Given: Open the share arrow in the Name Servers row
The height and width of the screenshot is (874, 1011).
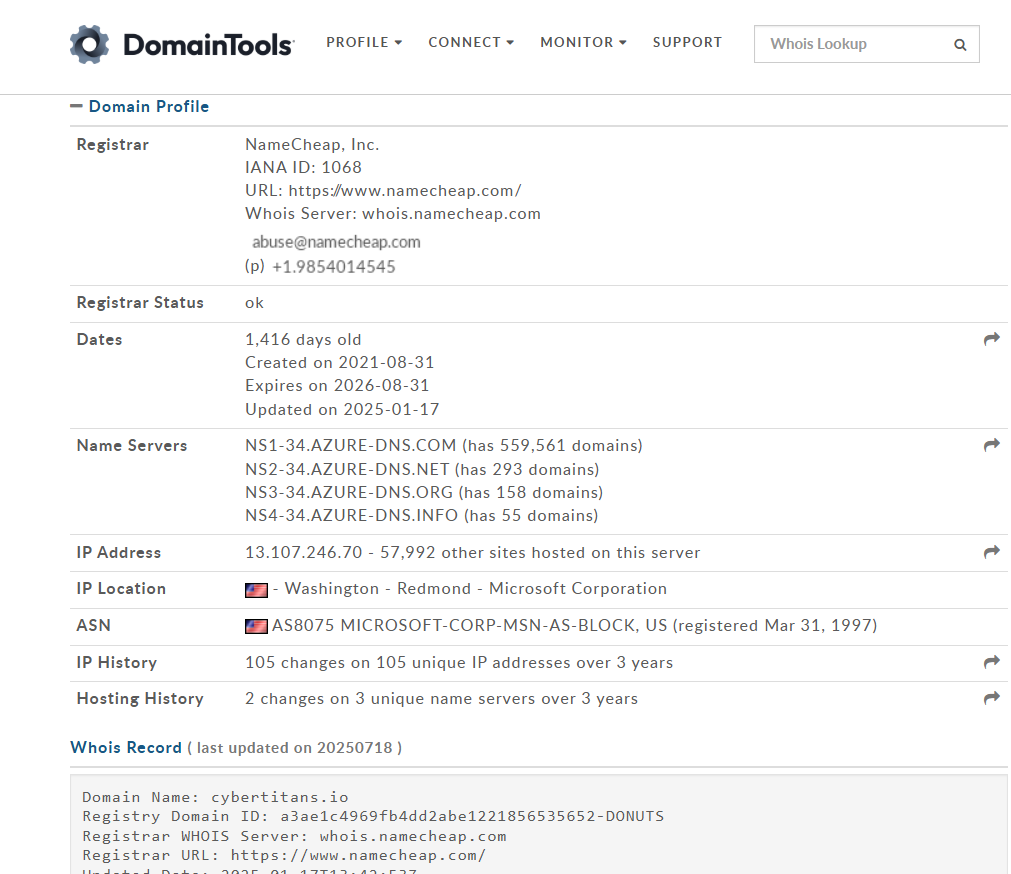Looking at the screenshot, I should [x=992, y=445].
